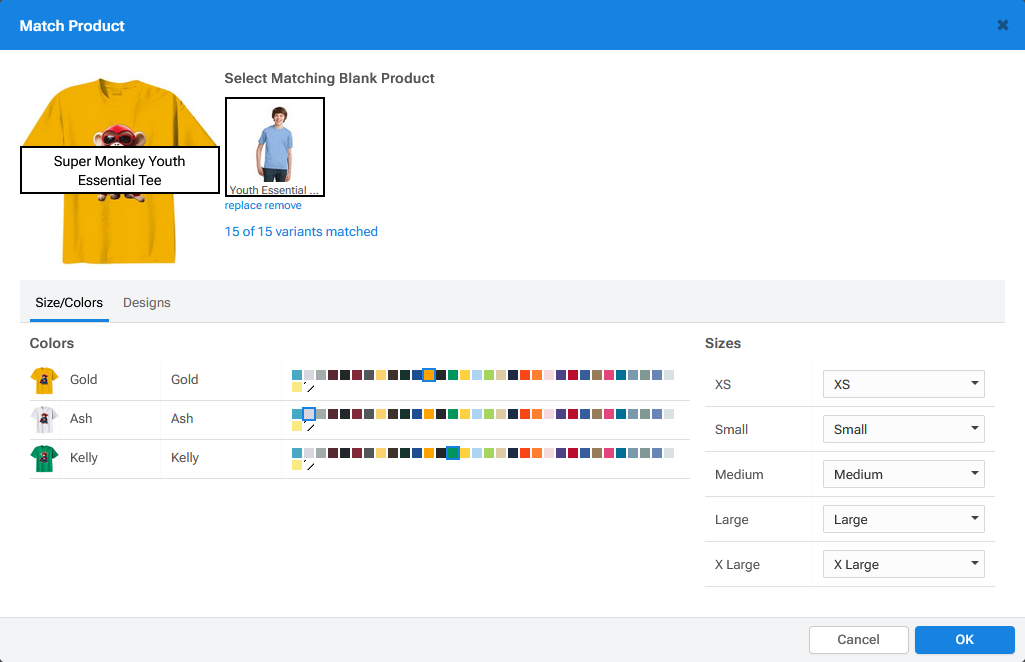
Task: Pick kelly green swatch in Gold row
Action: [x=453, y=375]
